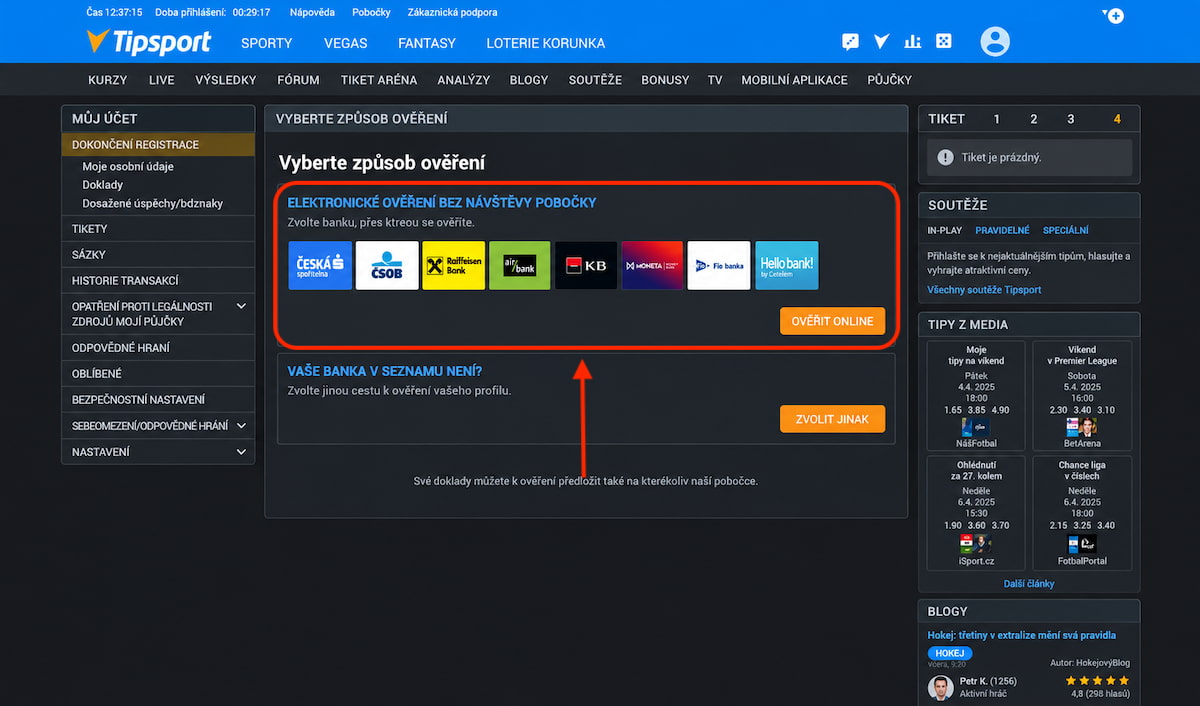Image resolution: width=1200 pixels, height=706 pixels.
Task: Open BONUSY in navigation bar
Action: [665, 80]
